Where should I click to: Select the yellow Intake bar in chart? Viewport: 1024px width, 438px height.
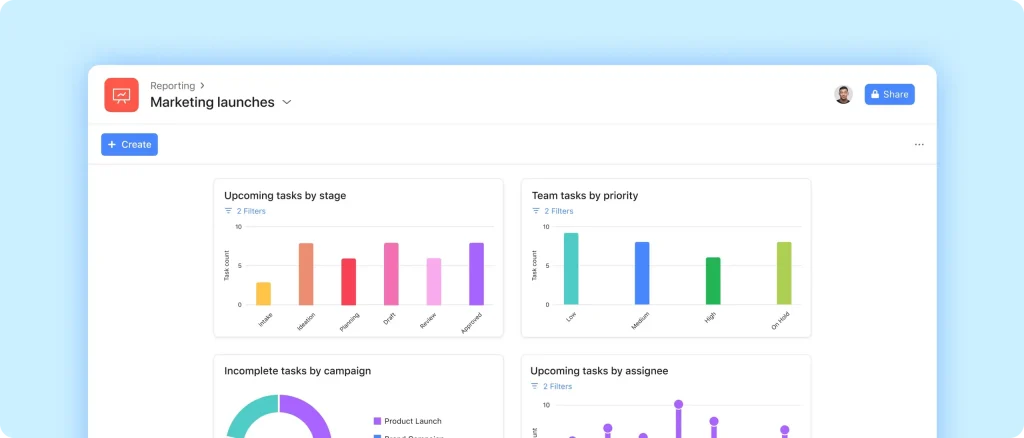click(x=263, y=293)
